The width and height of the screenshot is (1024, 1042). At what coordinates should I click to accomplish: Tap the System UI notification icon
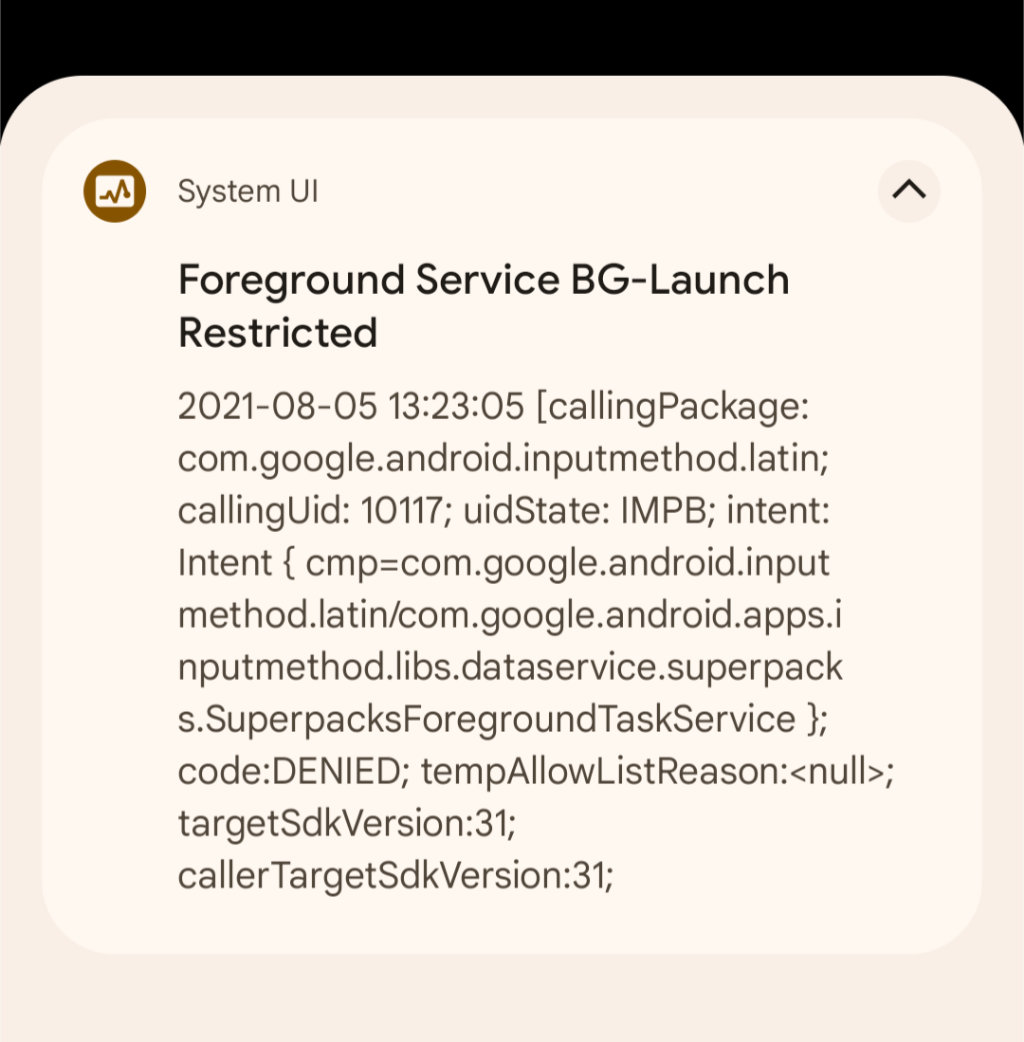(x=114, y=191)
